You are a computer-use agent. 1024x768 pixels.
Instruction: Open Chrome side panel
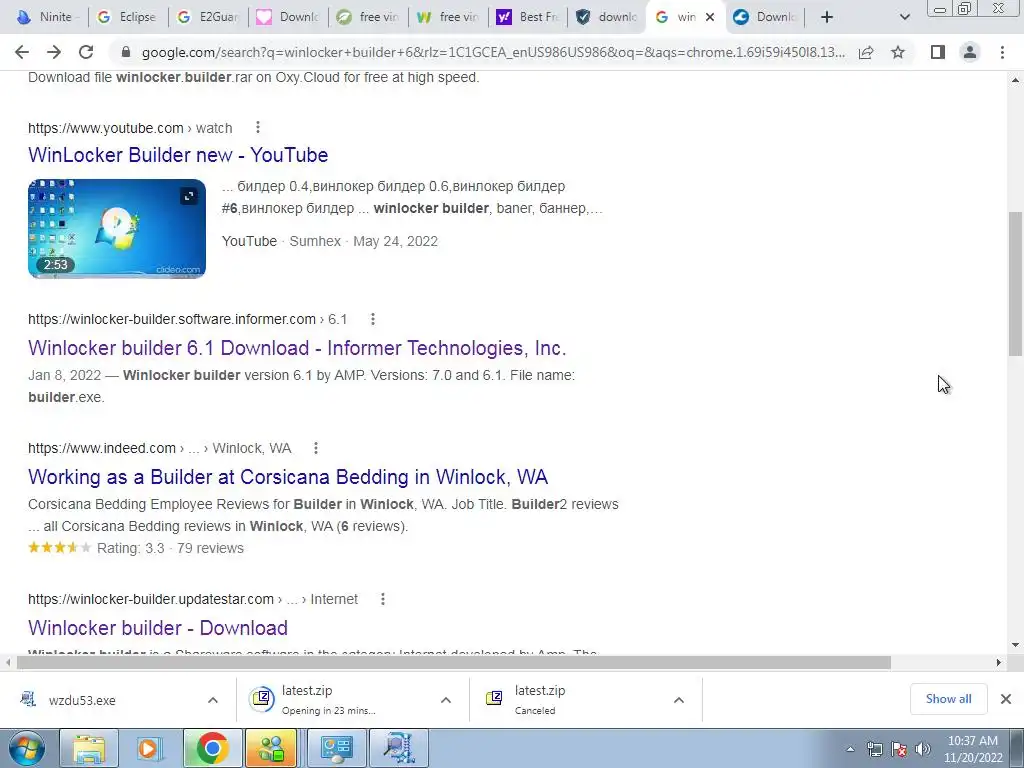(938, 52)
